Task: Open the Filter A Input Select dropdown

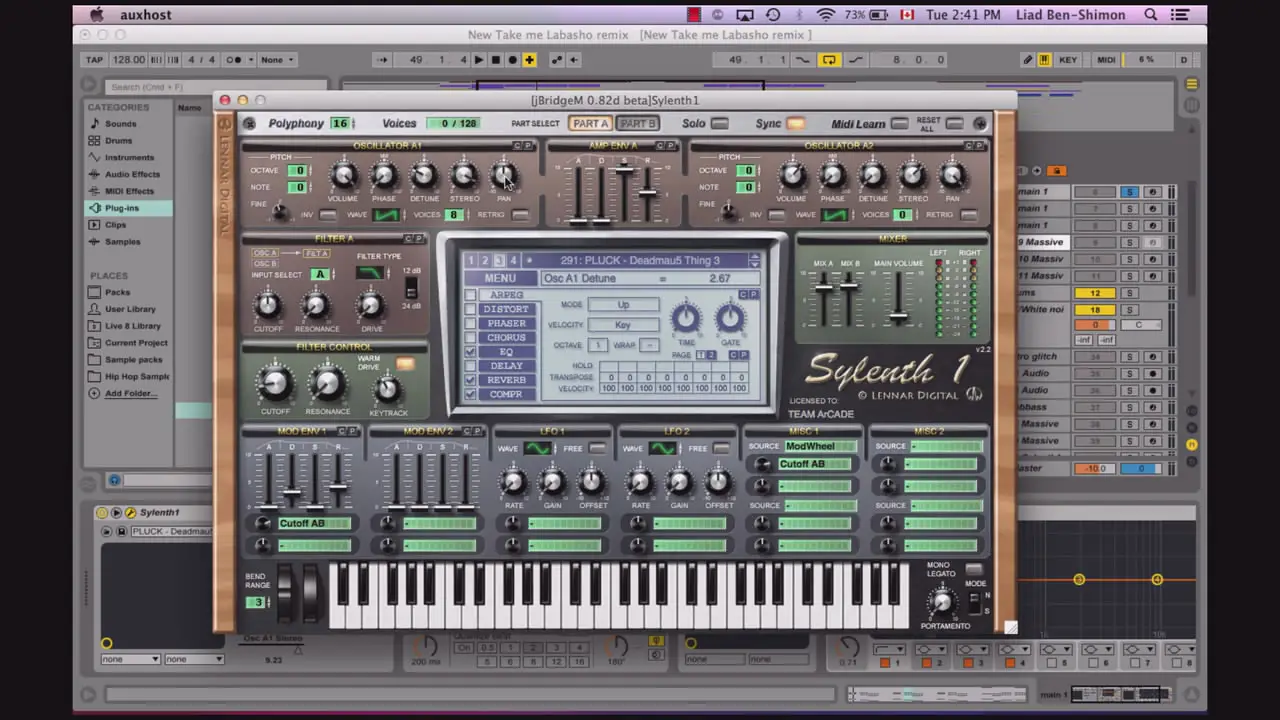Action: click(x=319, y=275)
